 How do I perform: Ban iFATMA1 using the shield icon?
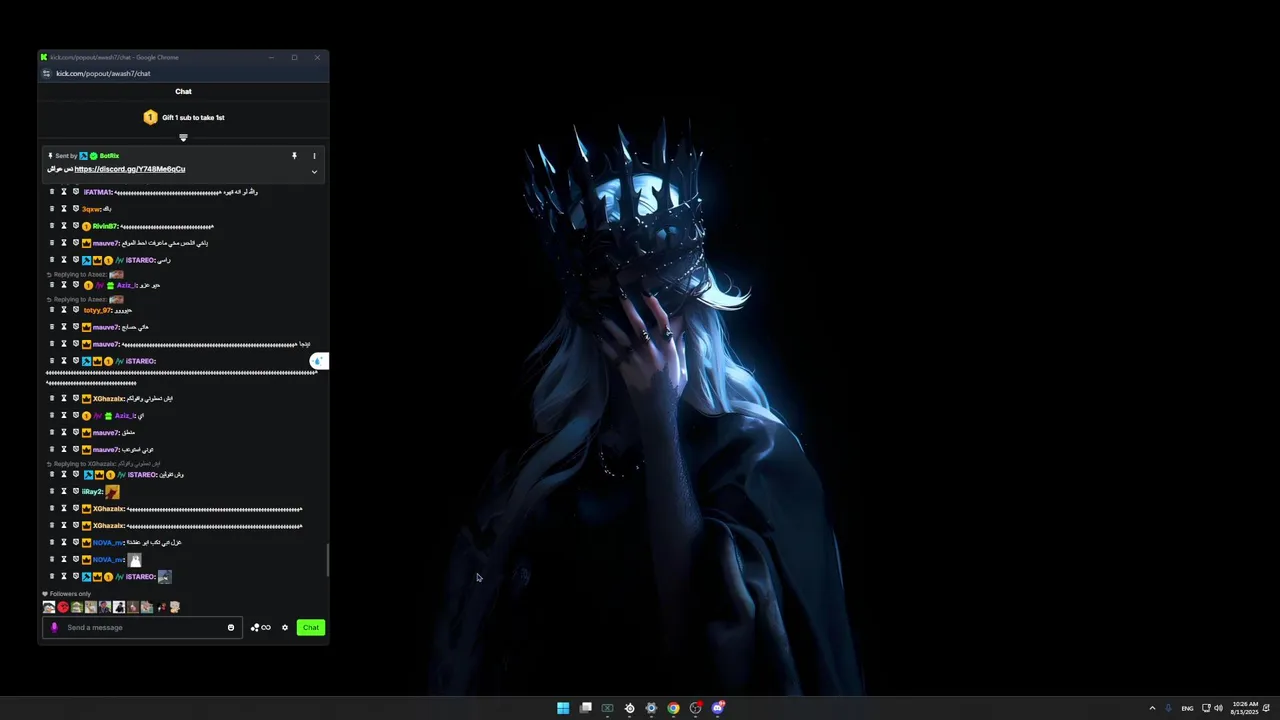[76, 192]
